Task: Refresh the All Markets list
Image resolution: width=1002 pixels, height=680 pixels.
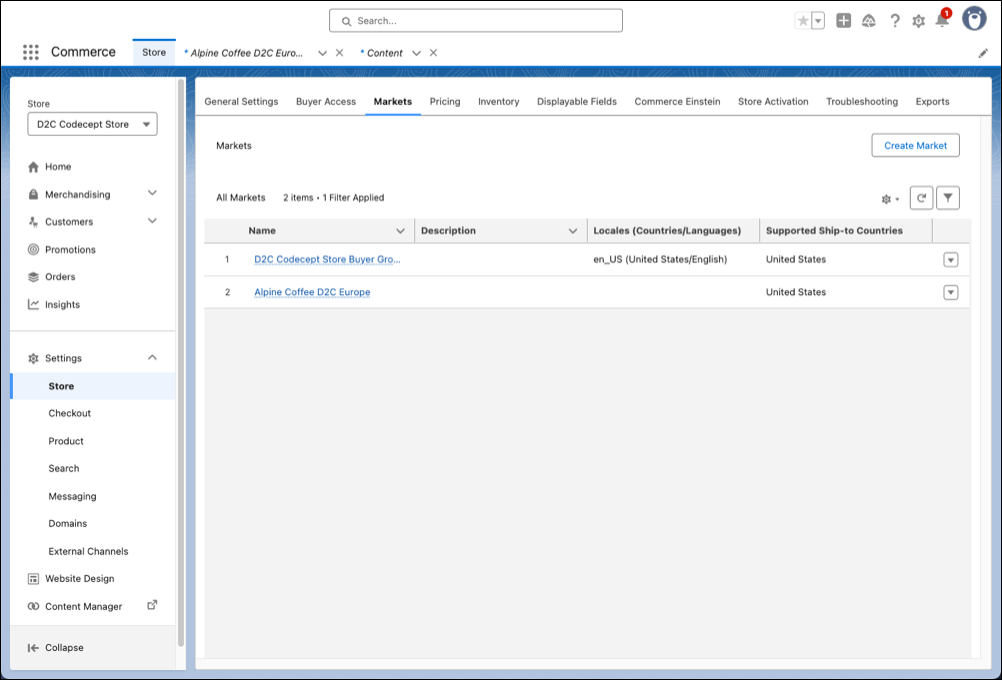Action: click(x=921, y=198)
